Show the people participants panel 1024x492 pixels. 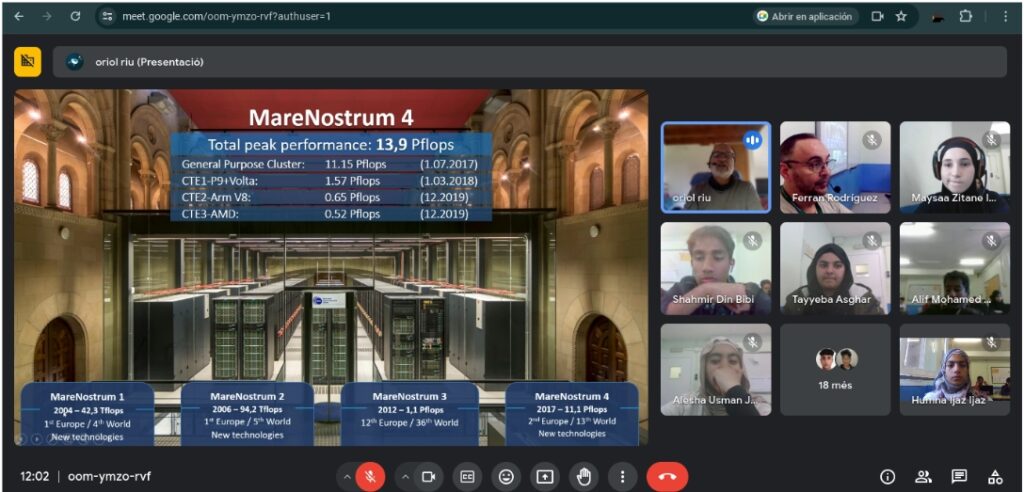click(x=923, y=477)
